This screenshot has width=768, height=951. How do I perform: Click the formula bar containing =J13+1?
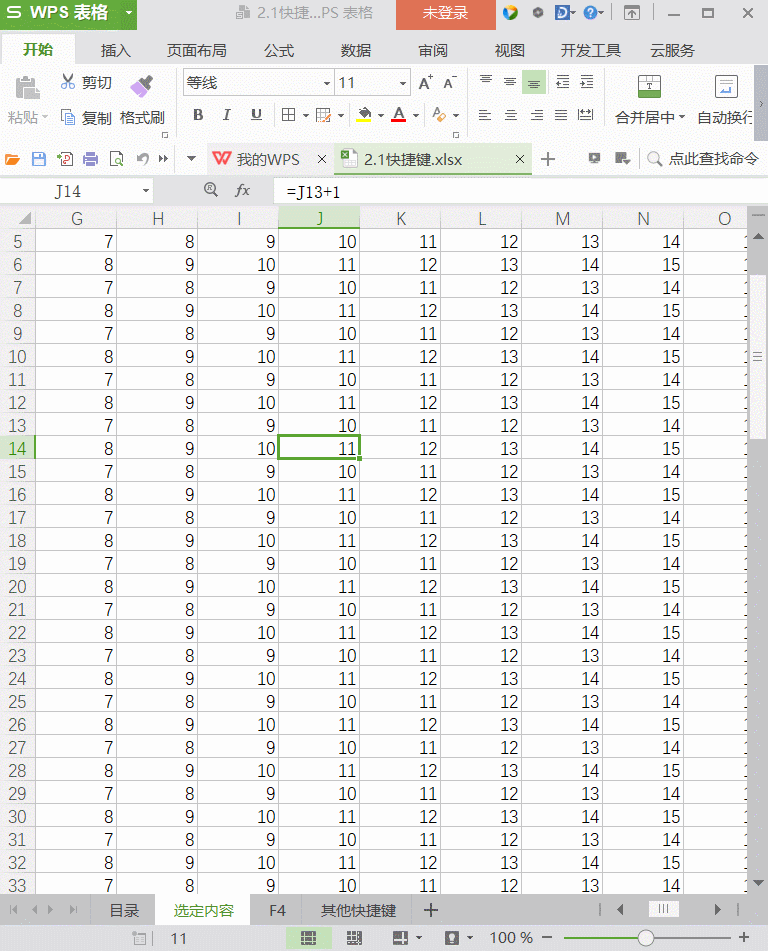pyautogui.click(x=500, y=190)
